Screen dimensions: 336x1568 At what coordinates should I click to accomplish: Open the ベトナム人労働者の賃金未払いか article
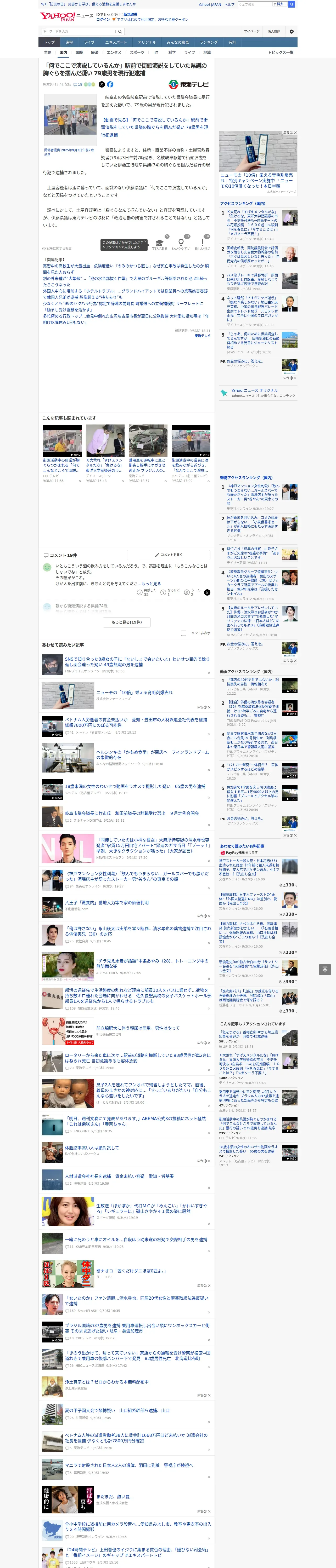coord(136,723)
